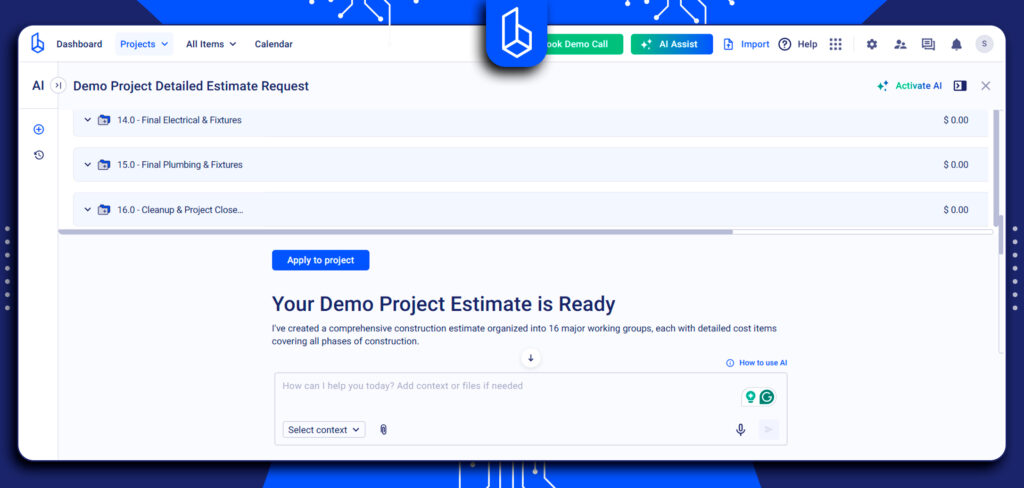Open settings gear icon
Screen dimensions: 1024x488
(x=872, y=44)
